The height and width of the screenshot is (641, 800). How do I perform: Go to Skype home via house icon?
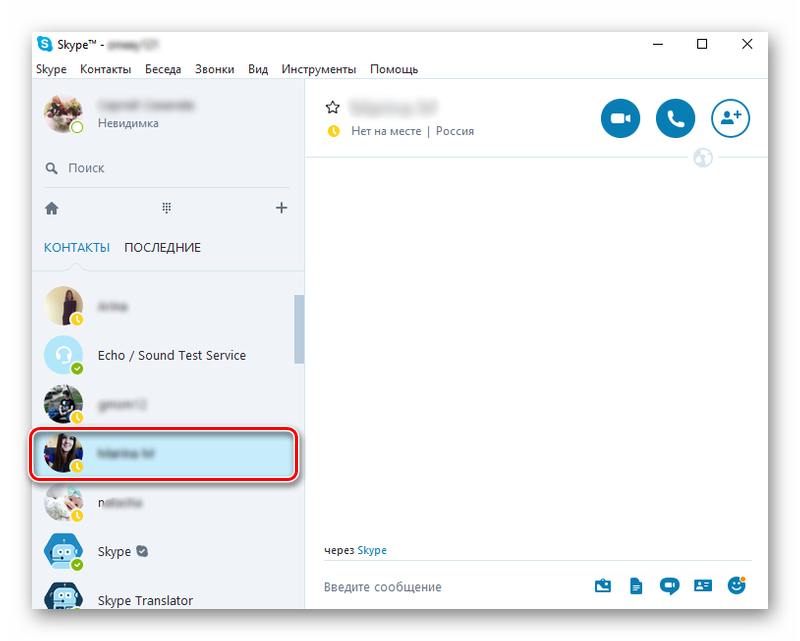52,208
